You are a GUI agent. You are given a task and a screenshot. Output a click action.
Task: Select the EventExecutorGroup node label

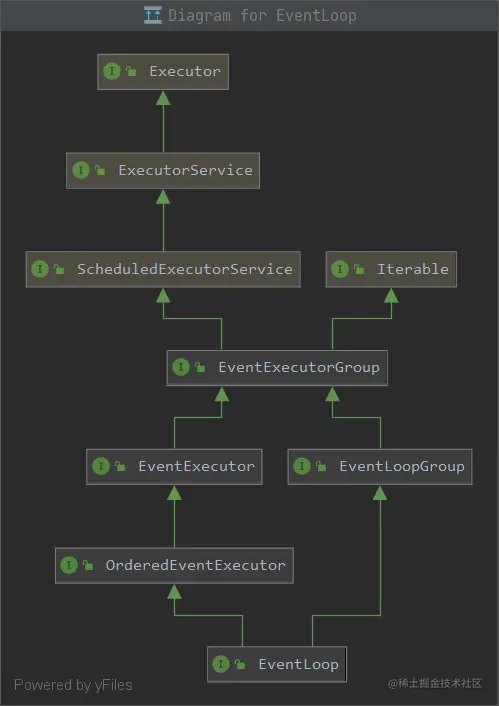(299, 367)
